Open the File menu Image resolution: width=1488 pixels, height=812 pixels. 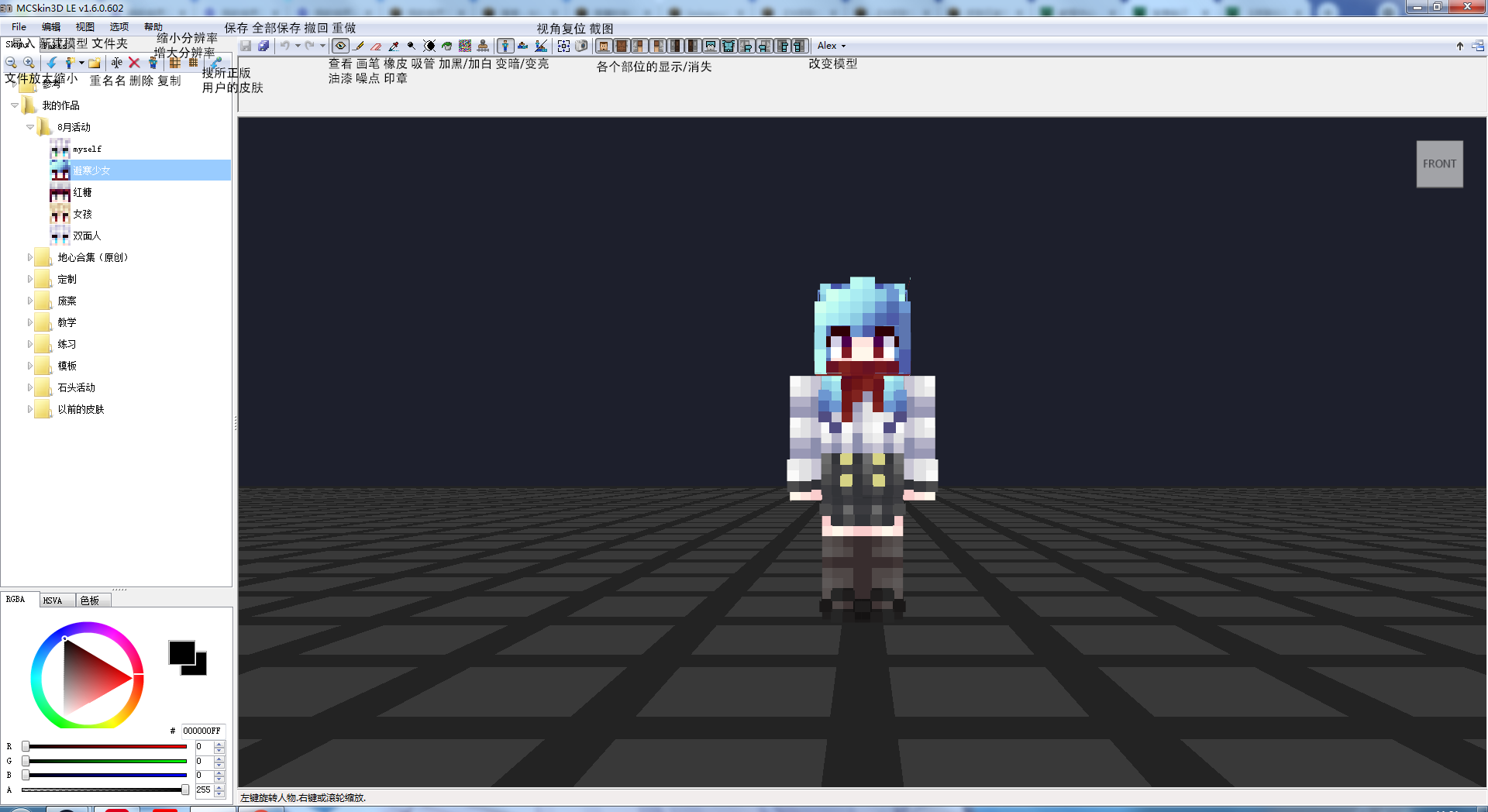[19, 27]
